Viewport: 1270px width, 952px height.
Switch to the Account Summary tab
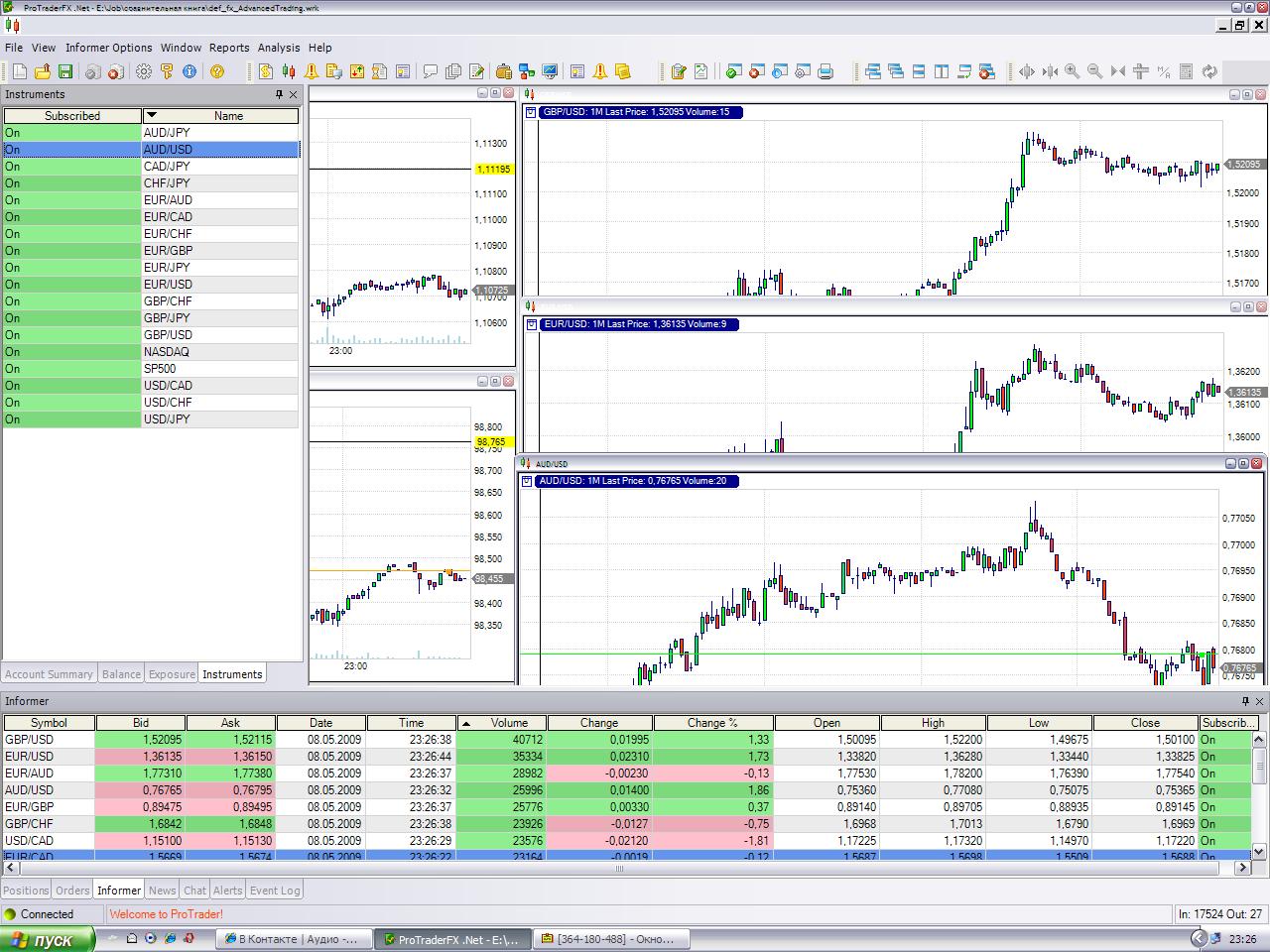pos(49,674)
